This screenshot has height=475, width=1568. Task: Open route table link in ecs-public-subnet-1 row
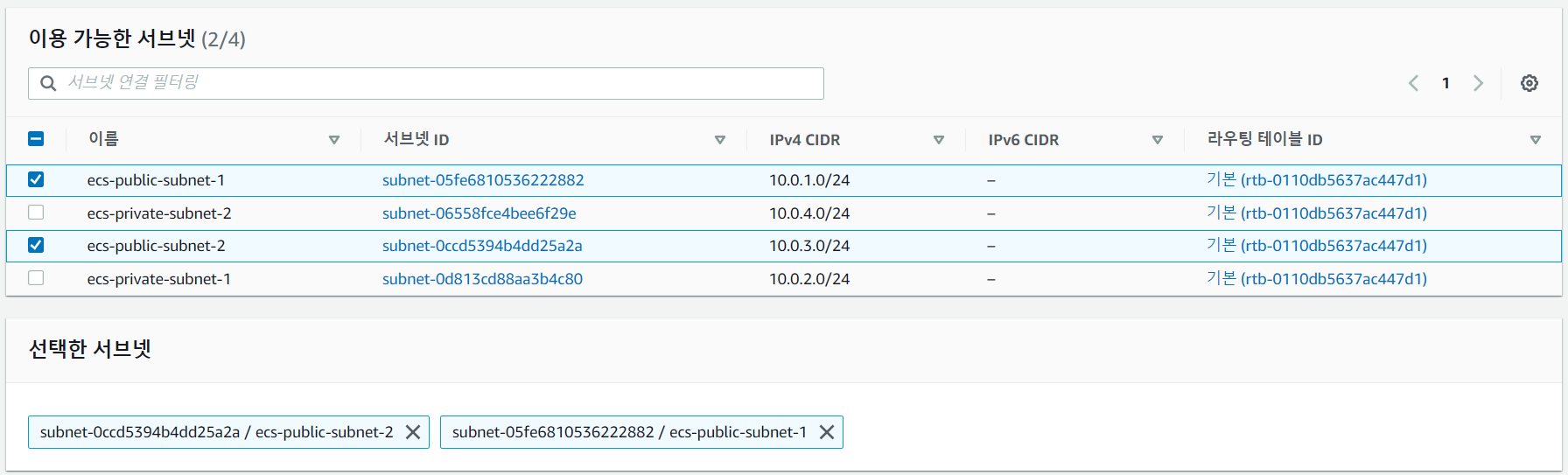coord(1317,180)
